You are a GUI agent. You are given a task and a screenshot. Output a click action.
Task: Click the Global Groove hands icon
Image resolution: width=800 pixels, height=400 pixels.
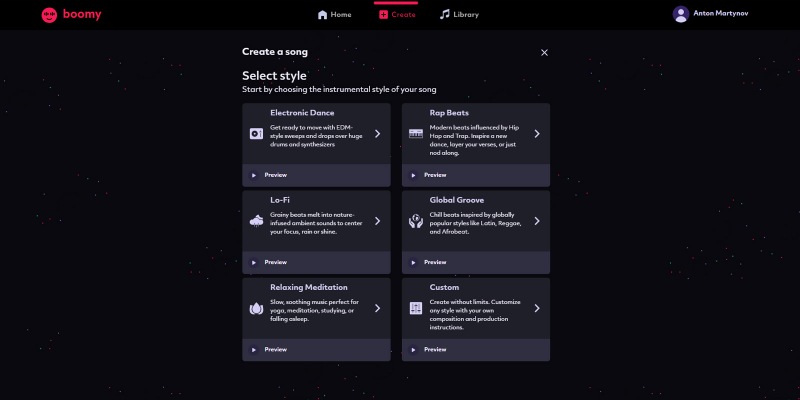(x=416, y=221)
